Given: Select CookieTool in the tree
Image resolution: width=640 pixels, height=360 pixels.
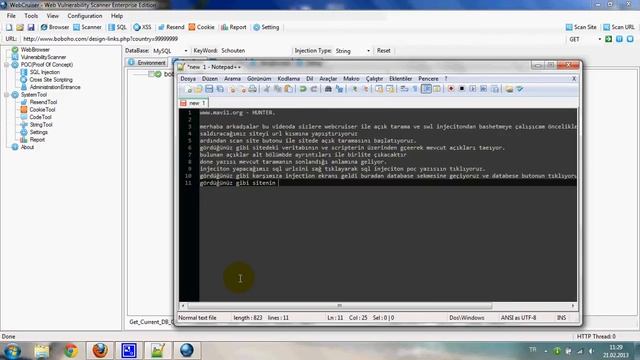Looking at the screenshot, I should (42, 109).
